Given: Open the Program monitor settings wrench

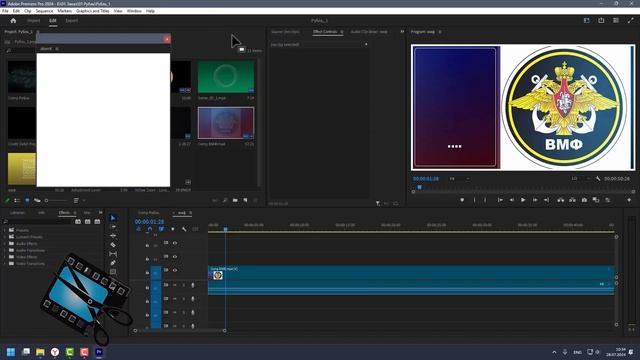Looking at the screenshot, I should tap(598, 179).
